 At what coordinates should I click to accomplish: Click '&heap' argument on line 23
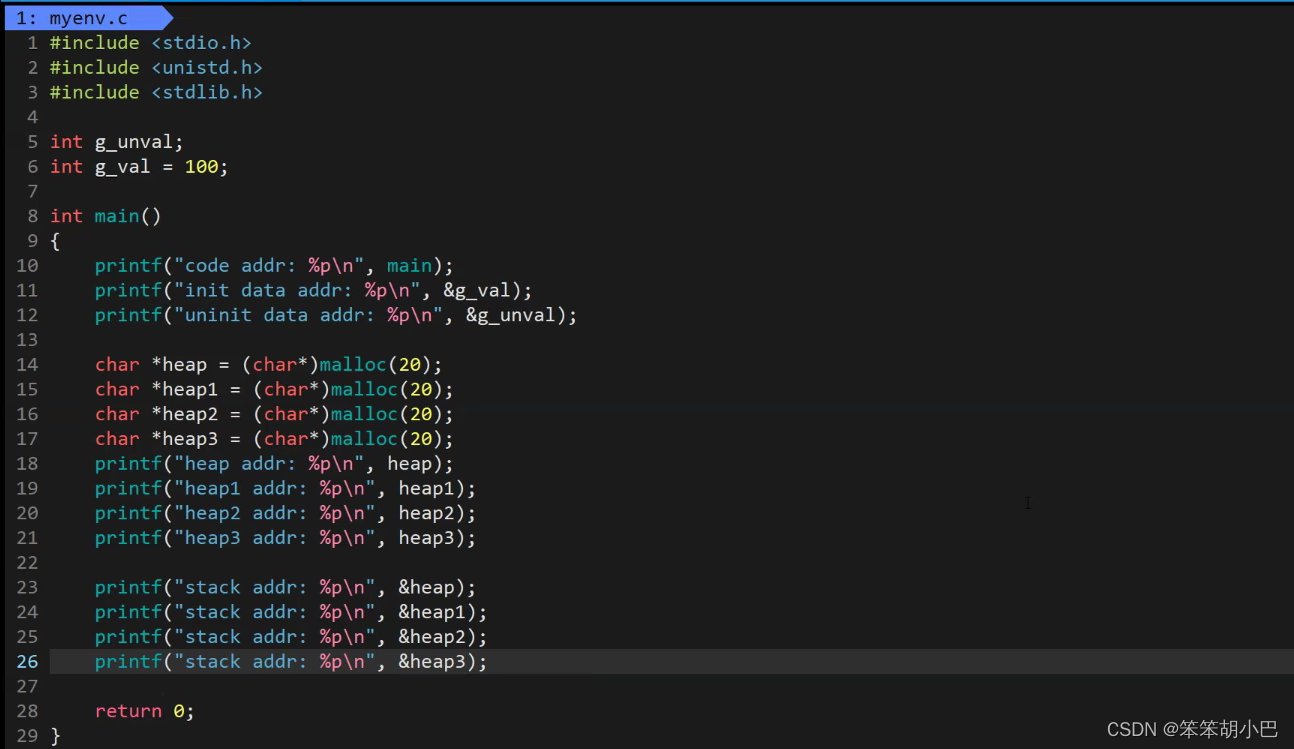(426, 587)
